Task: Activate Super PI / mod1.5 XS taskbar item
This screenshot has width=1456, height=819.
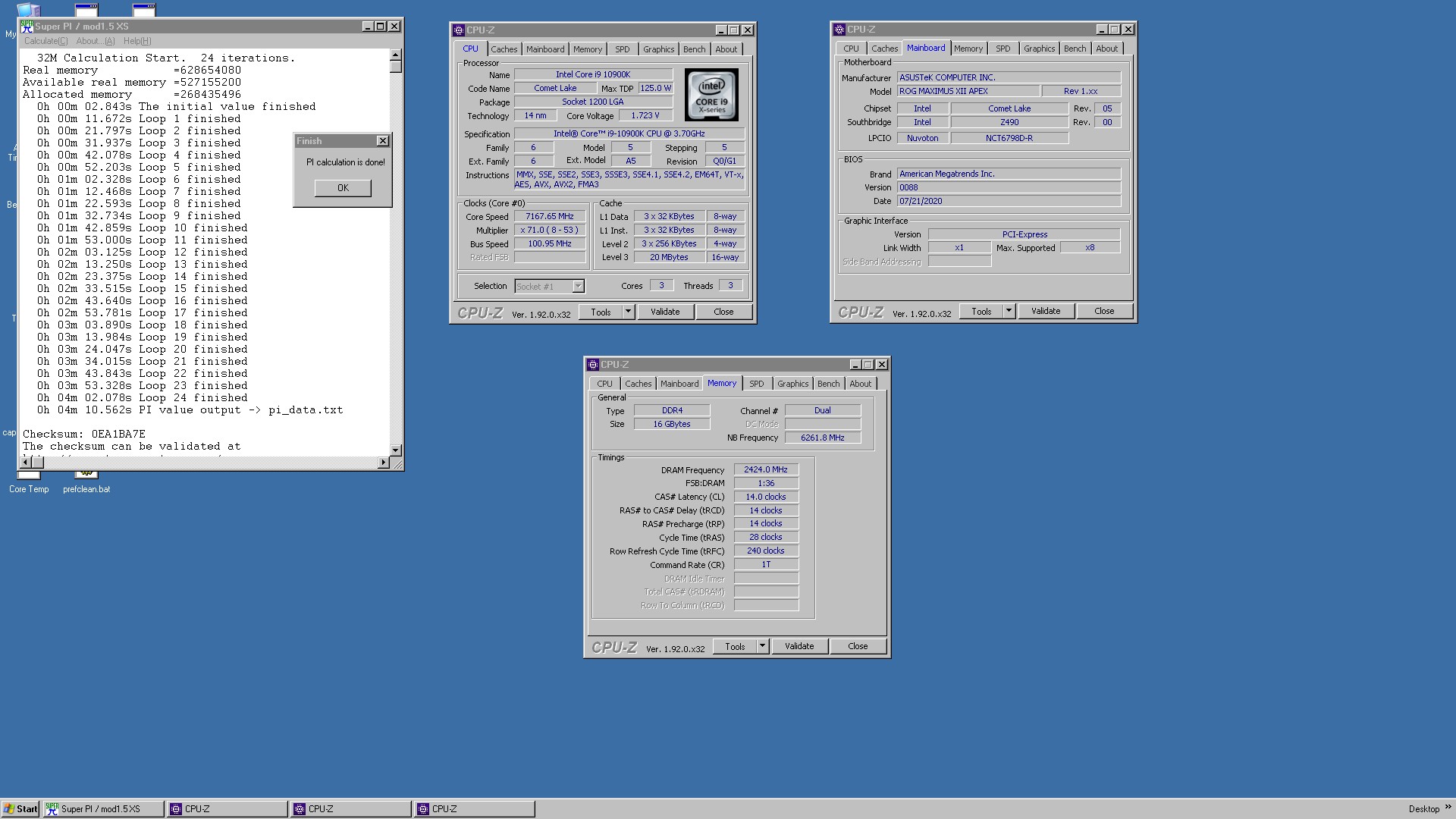Action: coord(103,809)
